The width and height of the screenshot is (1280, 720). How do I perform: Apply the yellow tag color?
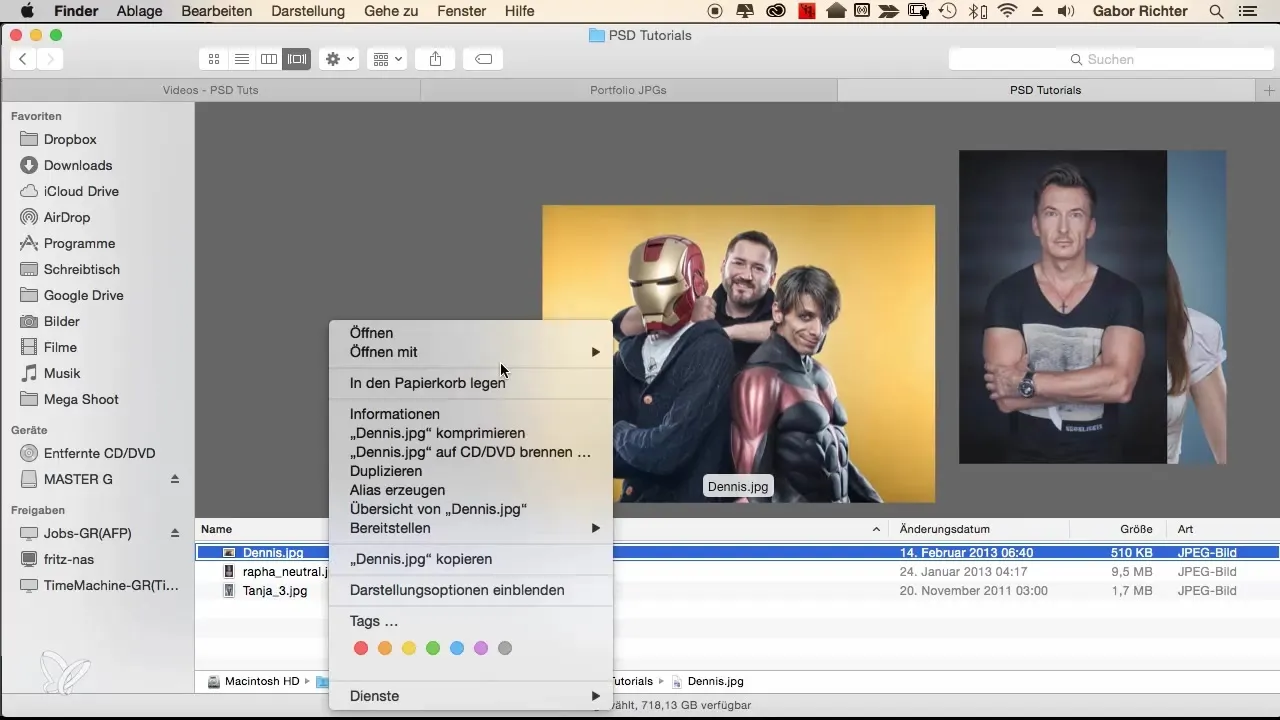pos(409,649)
